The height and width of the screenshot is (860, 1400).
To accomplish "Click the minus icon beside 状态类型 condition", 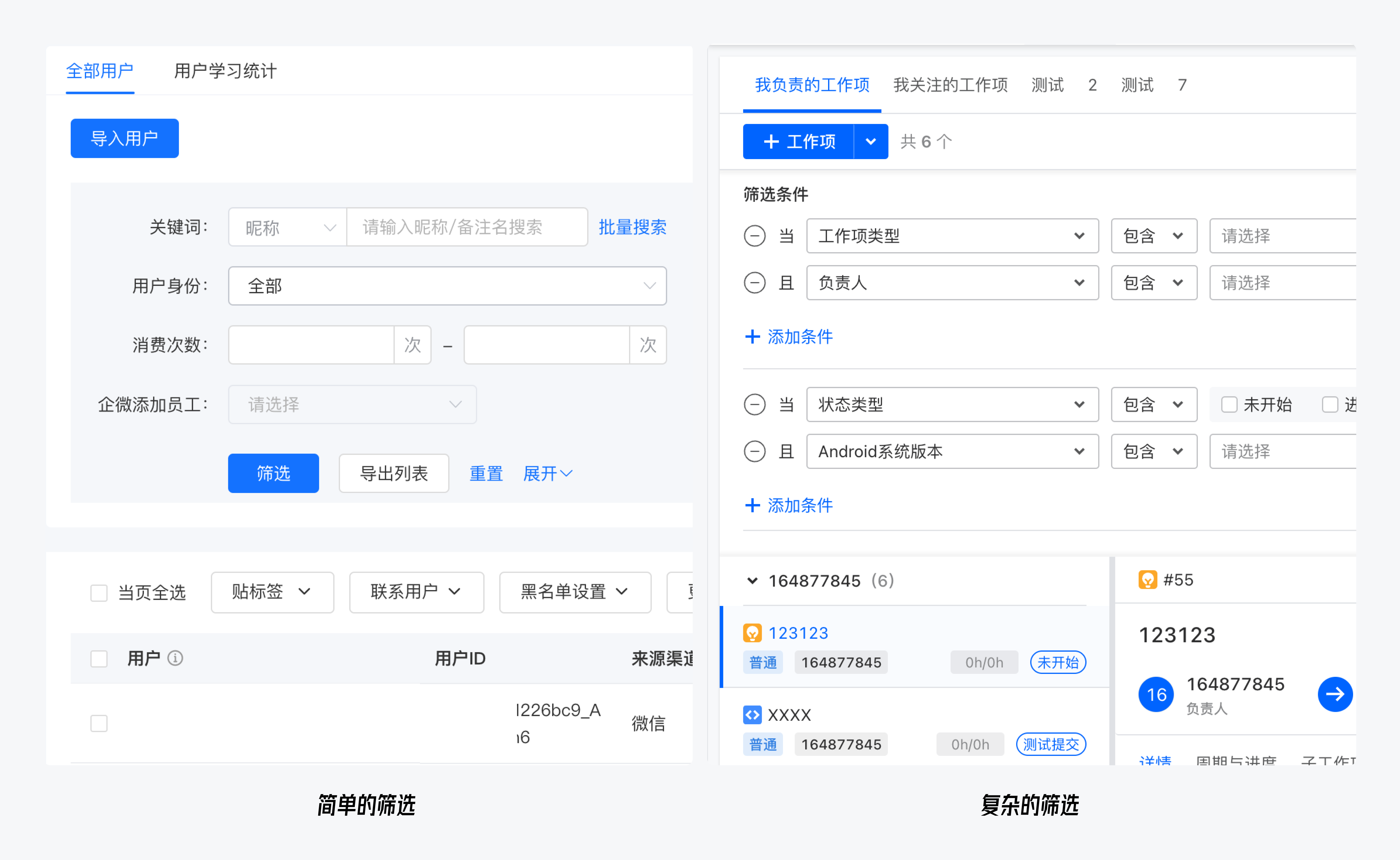I will coord(754,404).
